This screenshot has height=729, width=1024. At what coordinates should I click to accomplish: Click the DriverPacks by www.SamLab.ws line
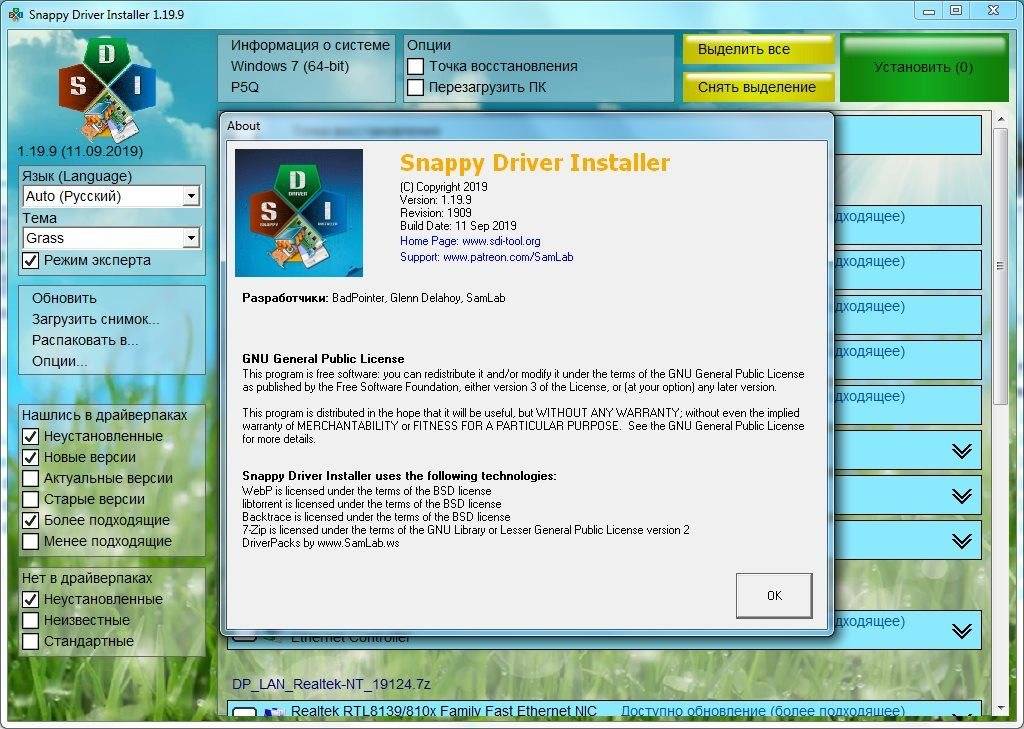click(321, 543)
